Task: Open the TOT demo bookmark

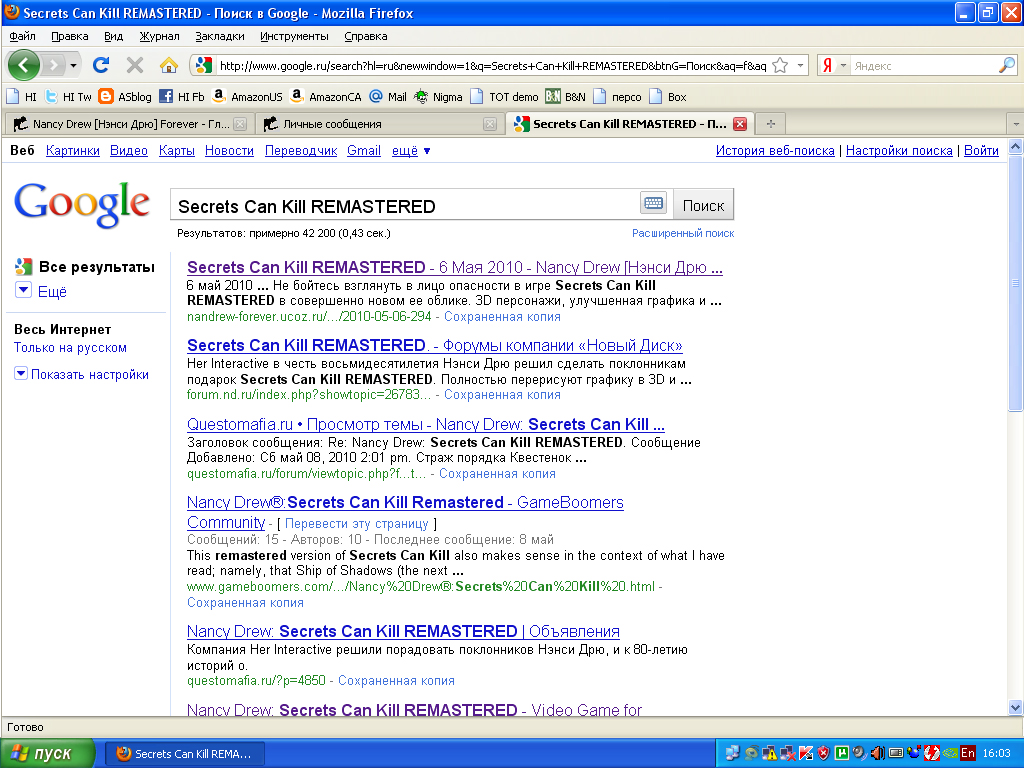Action: (505, 97)
